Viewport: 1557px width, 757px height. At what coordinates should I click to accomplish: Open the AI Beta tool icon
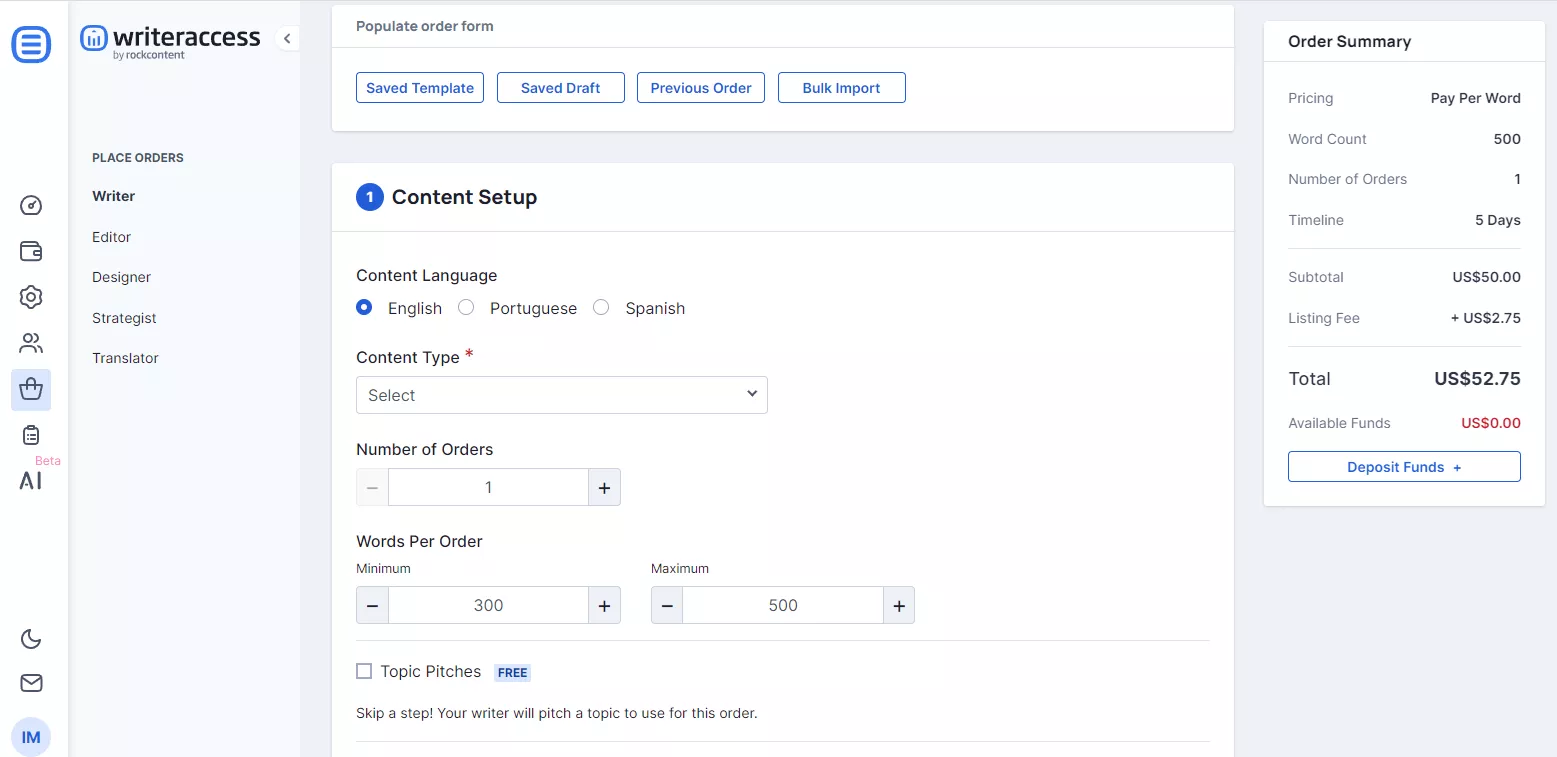pyautogui.click(x=31, y=480)
